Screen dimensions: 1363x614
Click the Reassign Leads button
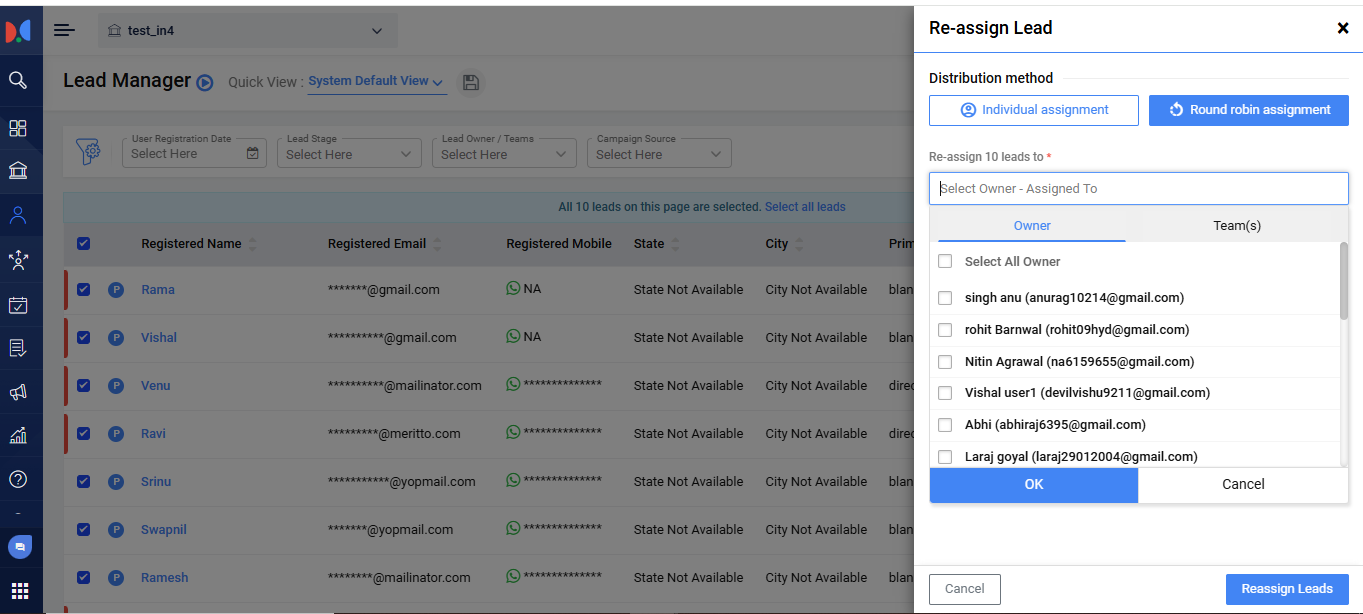pyautogui.click(x=1286, y=589)
